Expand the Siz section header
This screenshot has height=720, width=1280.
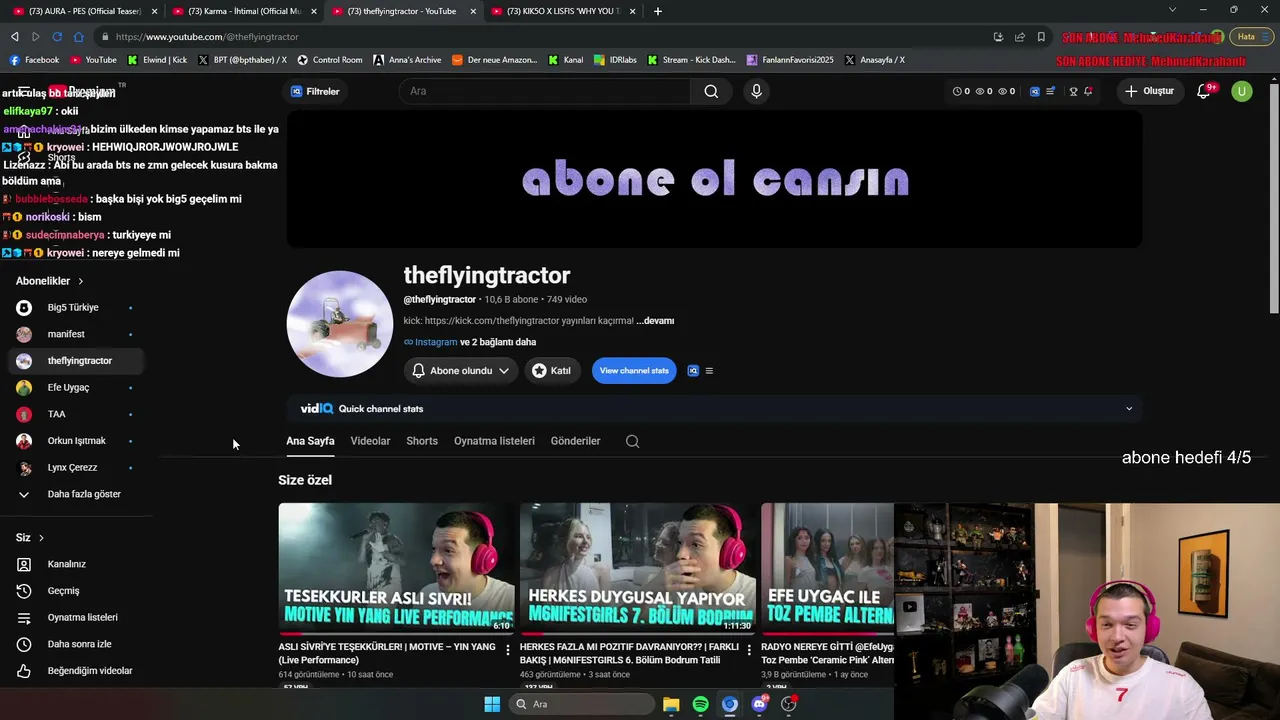[30, 538]
